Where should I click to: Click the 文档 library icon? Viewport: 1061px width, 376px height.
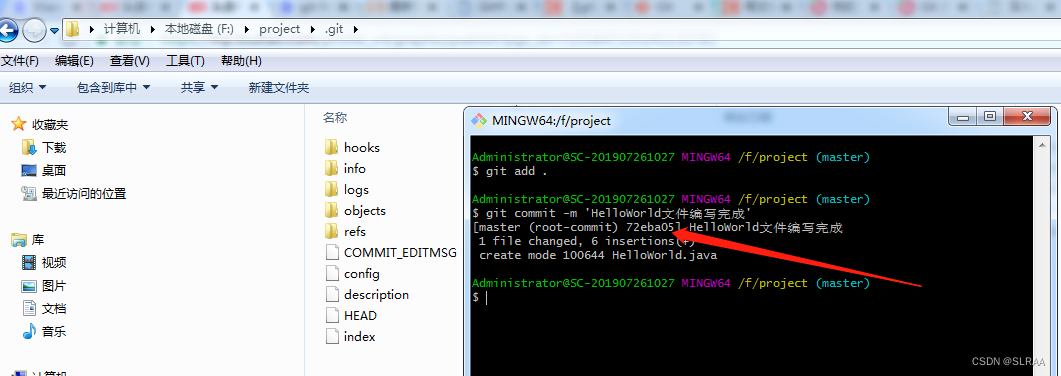pos(28,308)
